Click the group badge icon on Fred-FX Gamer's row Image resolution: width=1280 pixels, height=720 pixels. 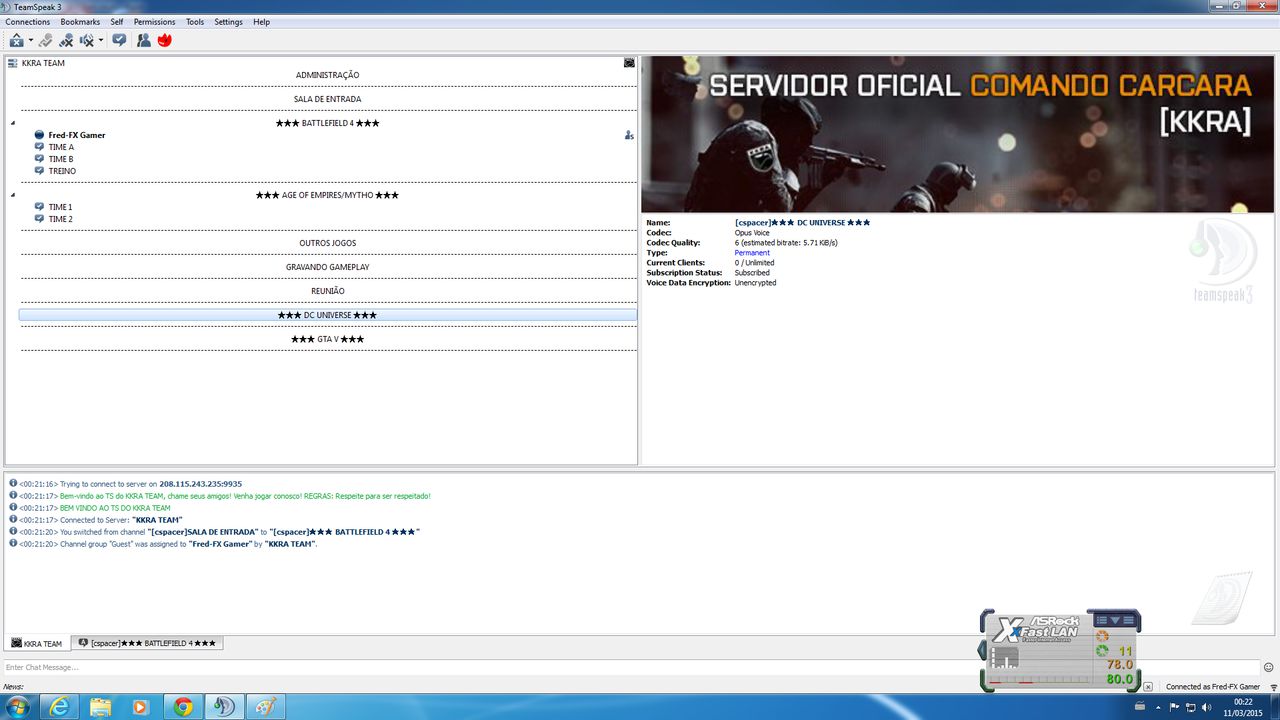click(x=629, y=135)
